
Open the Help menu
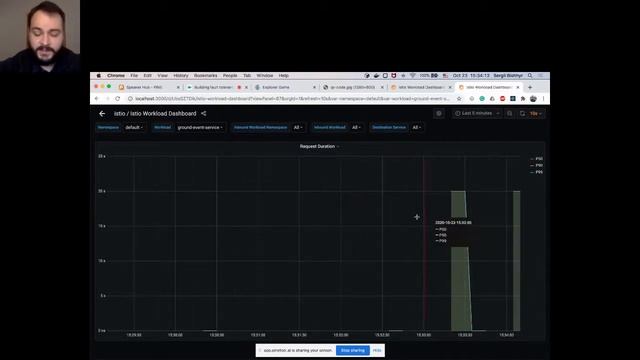(x=284, y=76)
